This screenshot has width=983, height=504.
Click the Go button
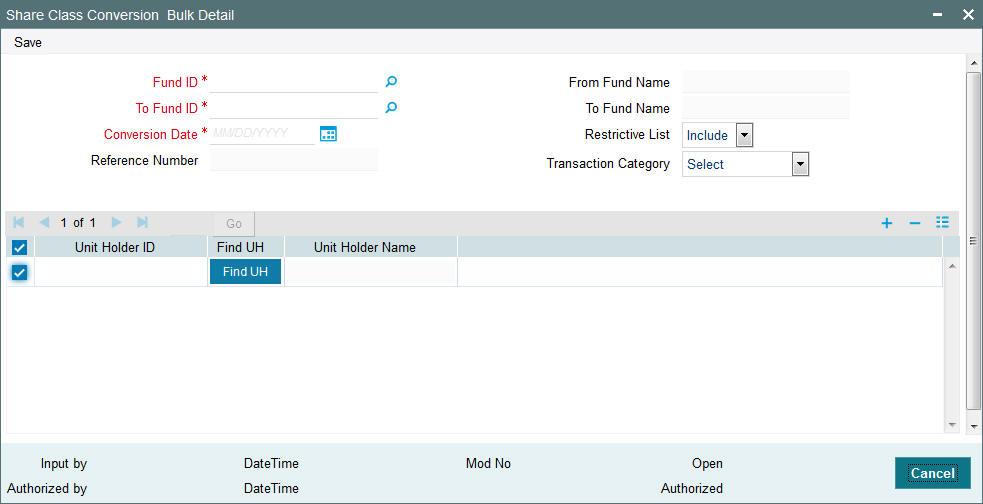tap(234, 224)
